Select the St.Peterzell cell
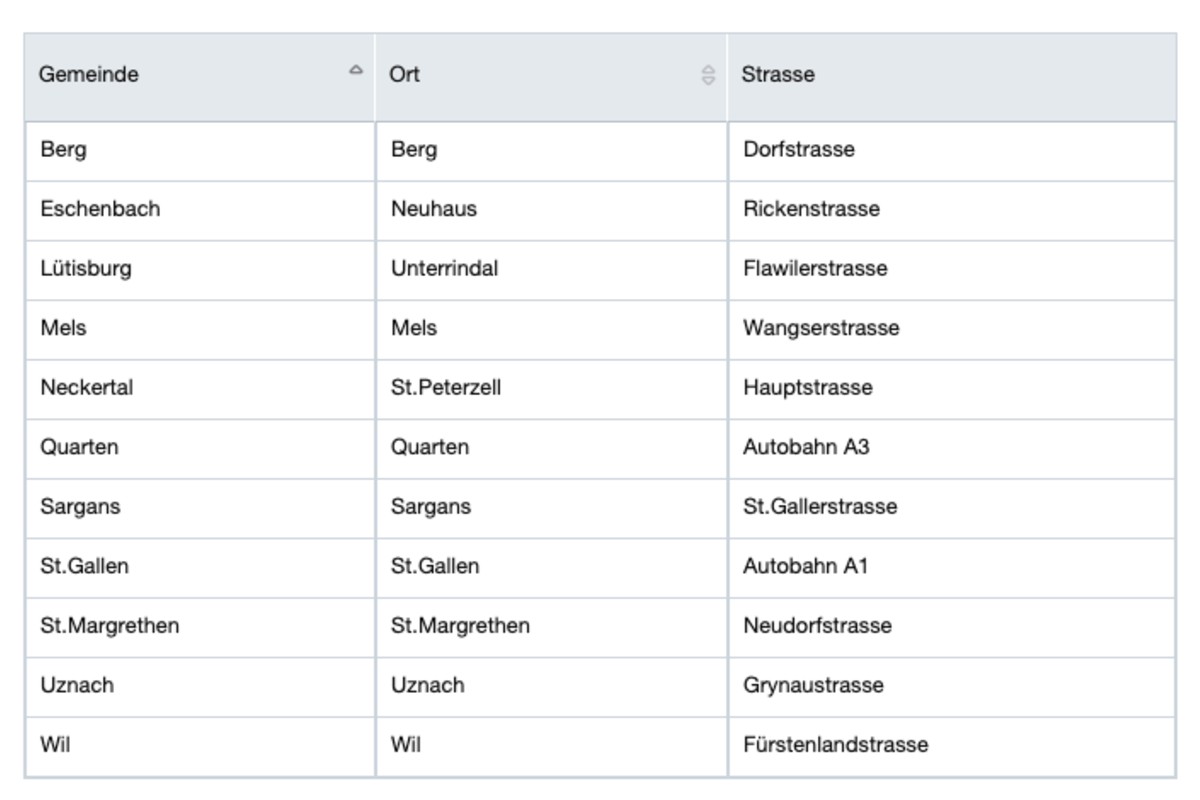The width and height of the screenshot is (1200, 800). pos(445,388)
